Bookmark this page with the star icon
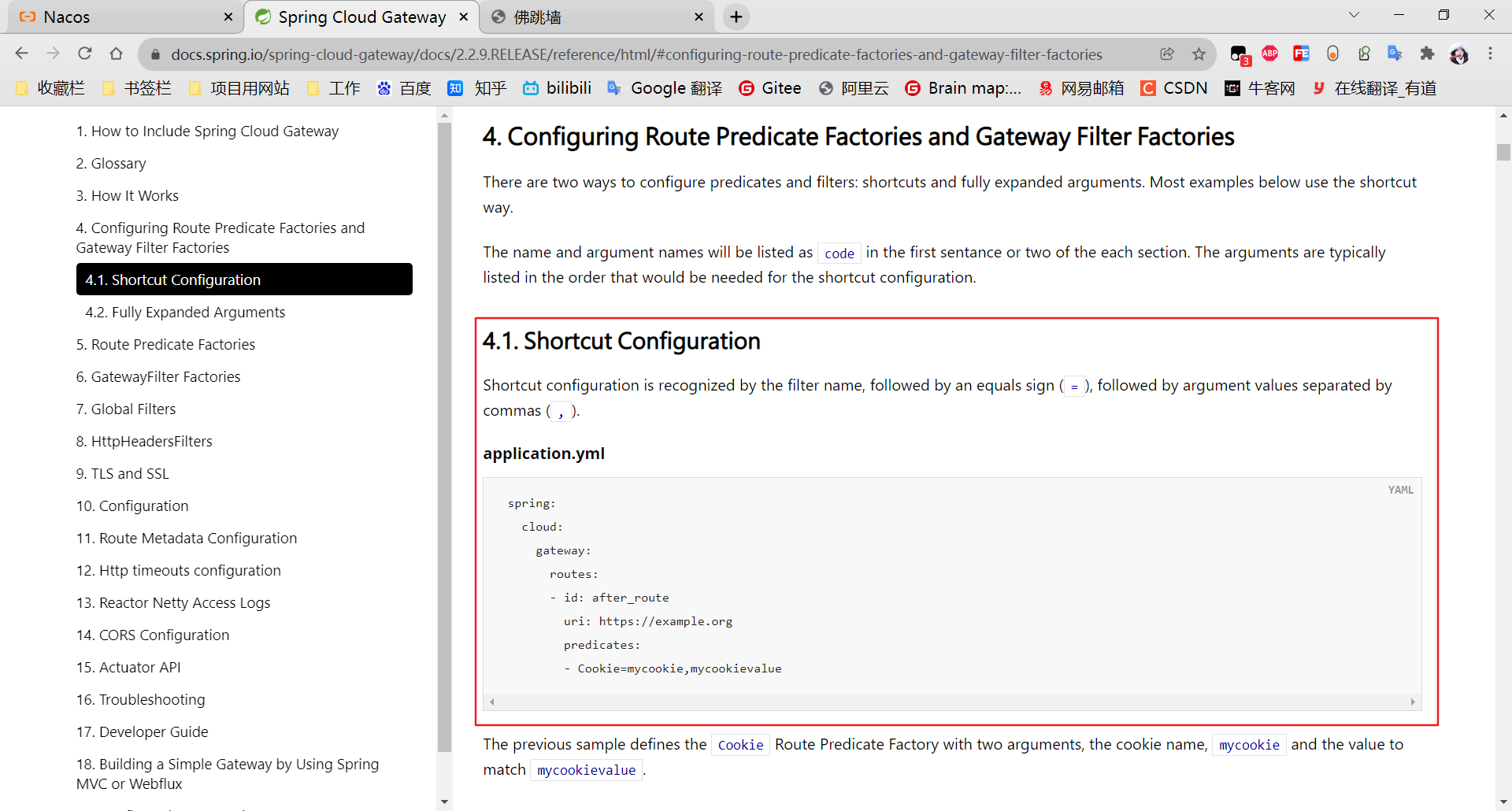 pyautogui.click(x=1199, y=54)
